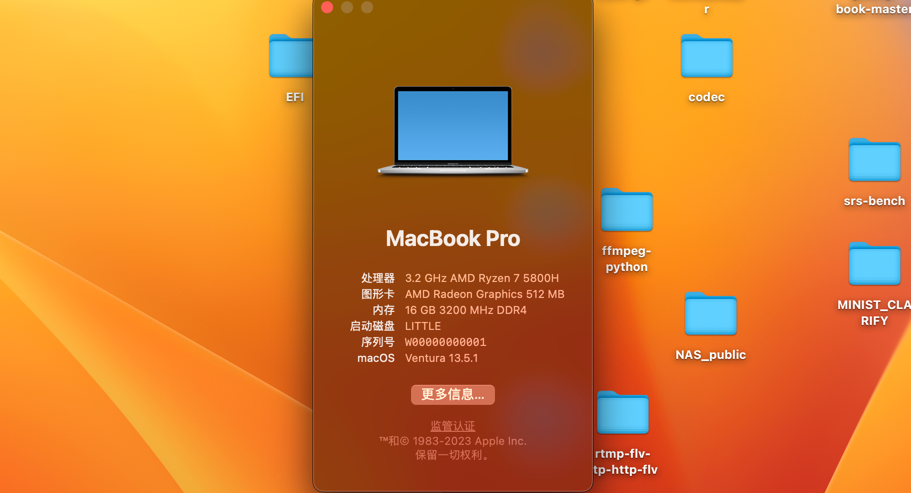Image resolution: width=911 pixels, height=493 pixels.
Task: Click the ffmpeg-python folder name label
Action: pyautogui.click(x=626, y=259)
